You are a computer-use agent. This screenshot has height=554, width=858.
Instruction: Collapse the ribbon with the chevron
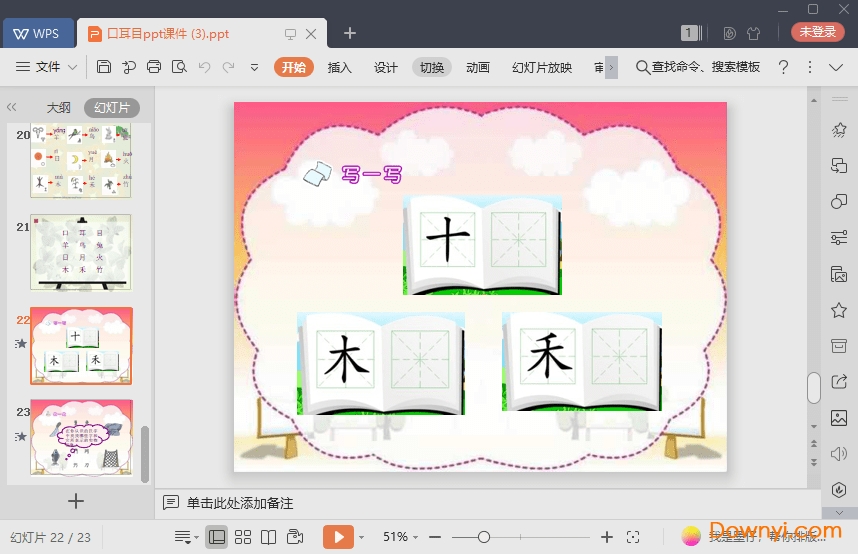tap(836, 67)
